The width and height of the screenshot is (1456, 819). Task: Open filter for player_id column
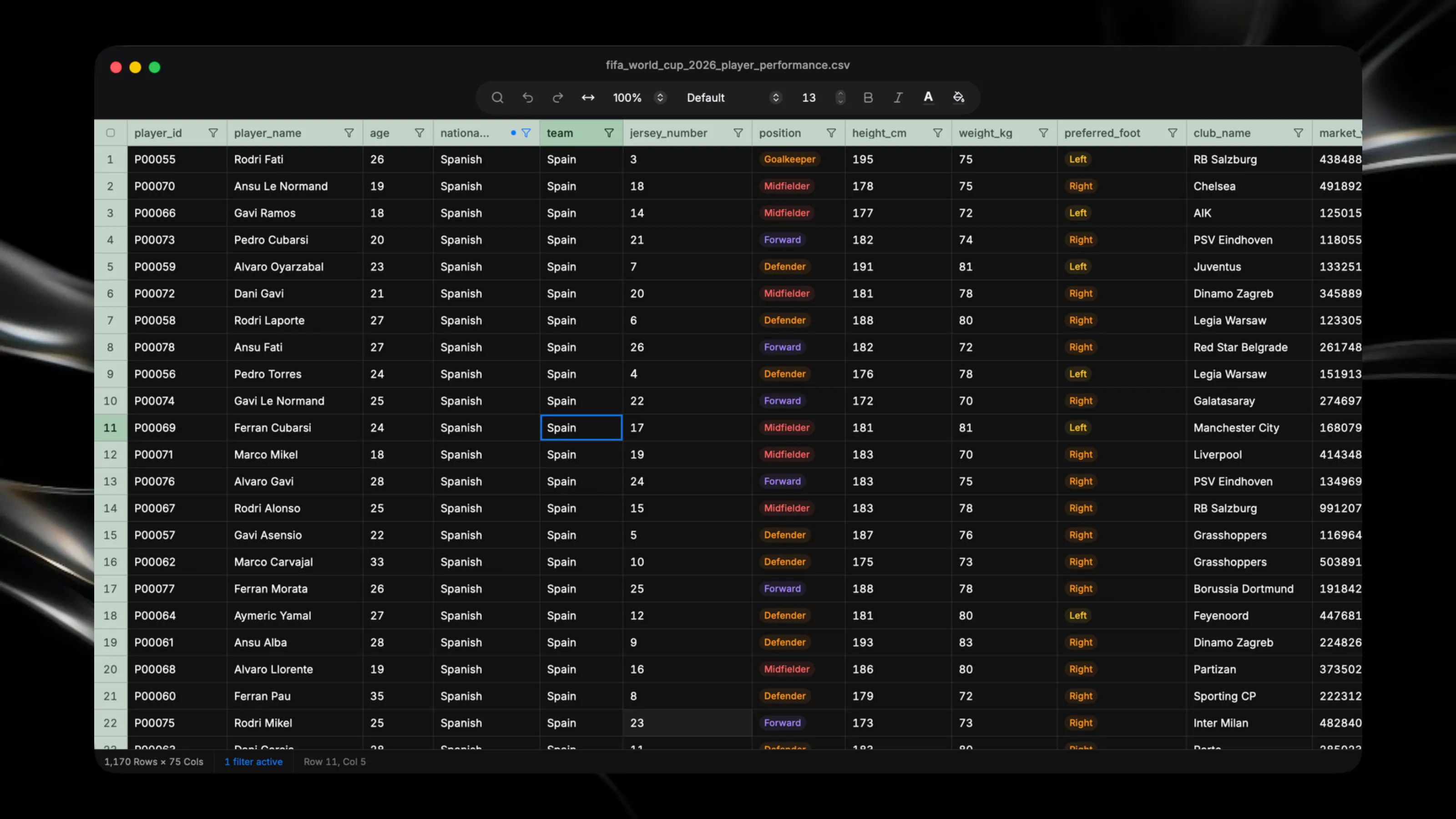[x=213, y=133]
